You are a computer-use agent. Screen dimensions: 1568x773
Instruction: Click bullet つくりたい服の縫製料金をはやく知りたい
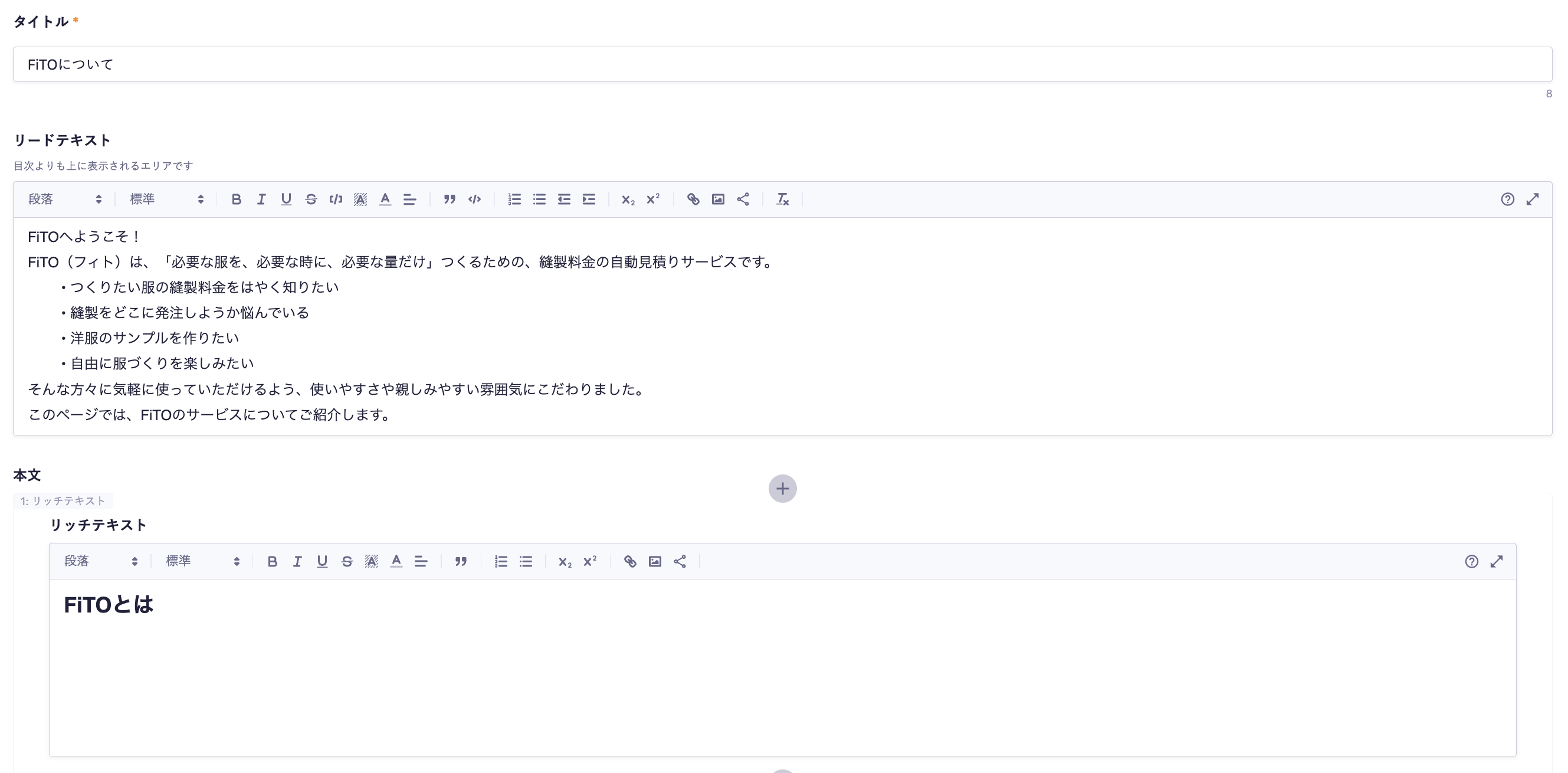[199, 287]
